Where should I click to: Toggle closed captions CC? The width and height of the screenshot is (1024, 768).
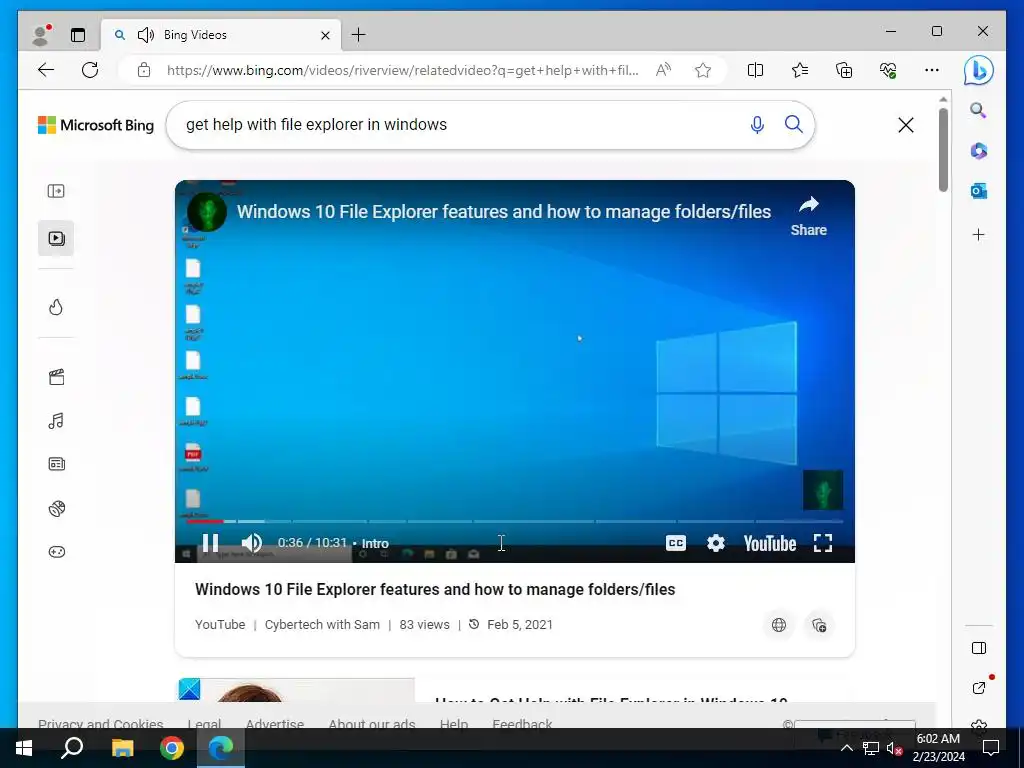[676, 543]
